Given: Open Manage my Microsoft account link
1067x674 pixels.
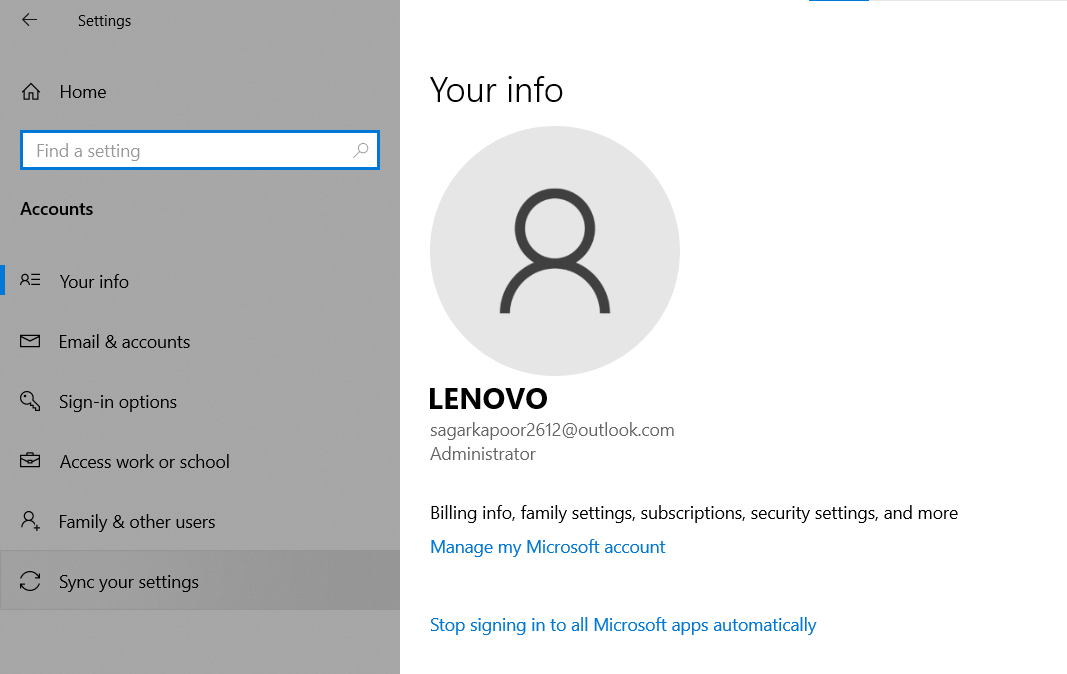Looking at the screenshot, I should (547, 547).
